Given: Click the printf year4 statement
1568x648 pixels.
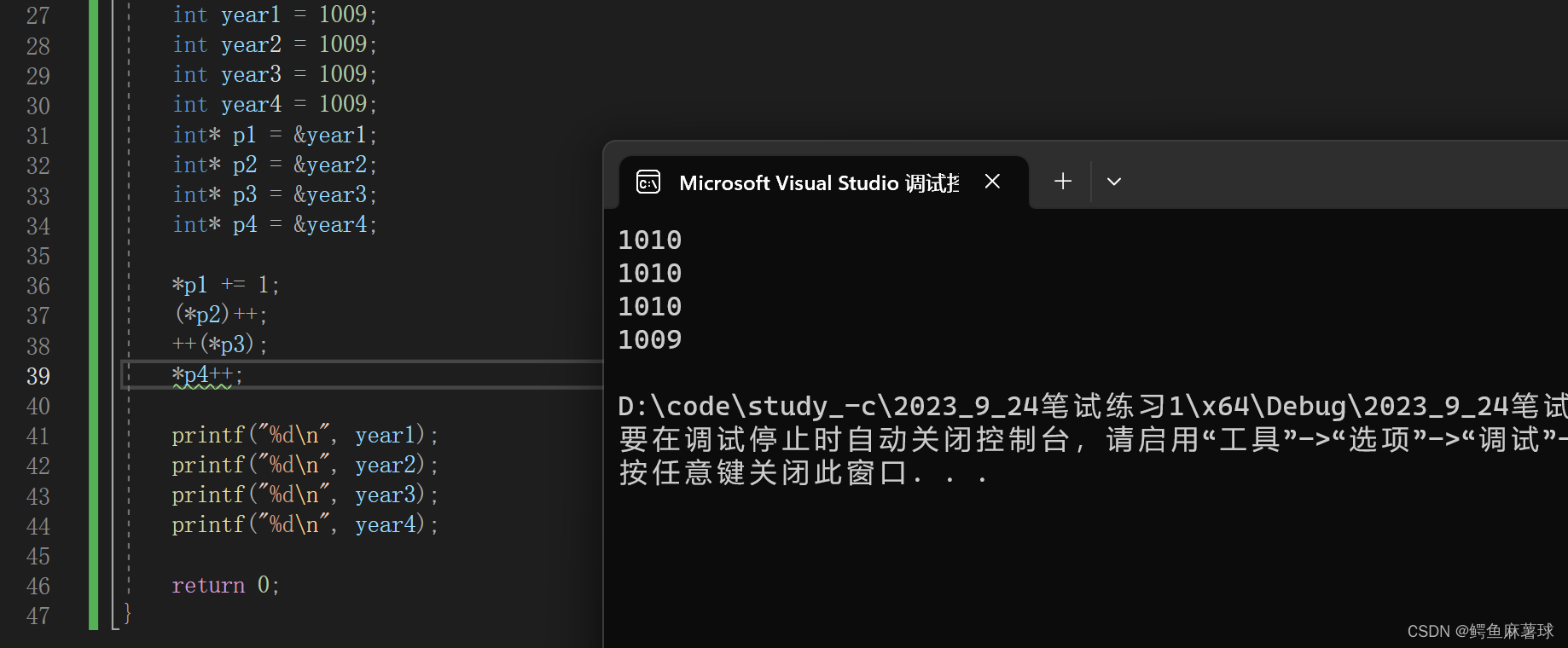Looking at the screenshot, I should (305, 524).
